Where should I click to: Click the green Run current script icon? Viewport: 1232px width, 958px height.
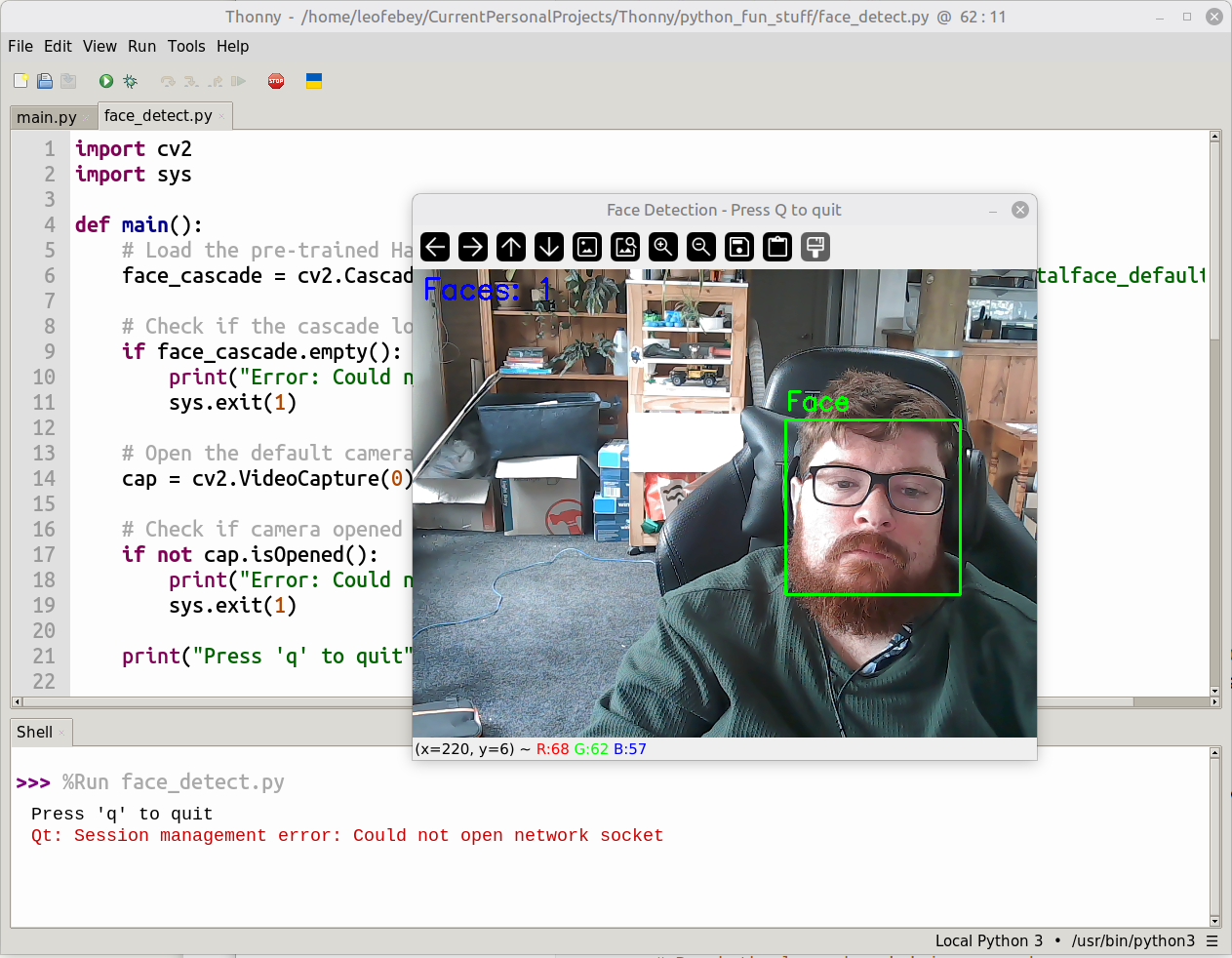coord(105,81)
